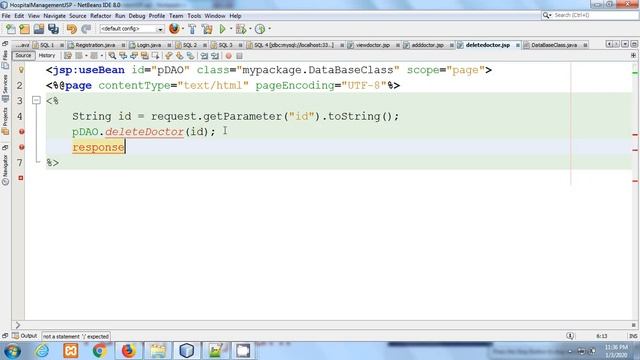Open the Navigator side panel

pos(5,170)
